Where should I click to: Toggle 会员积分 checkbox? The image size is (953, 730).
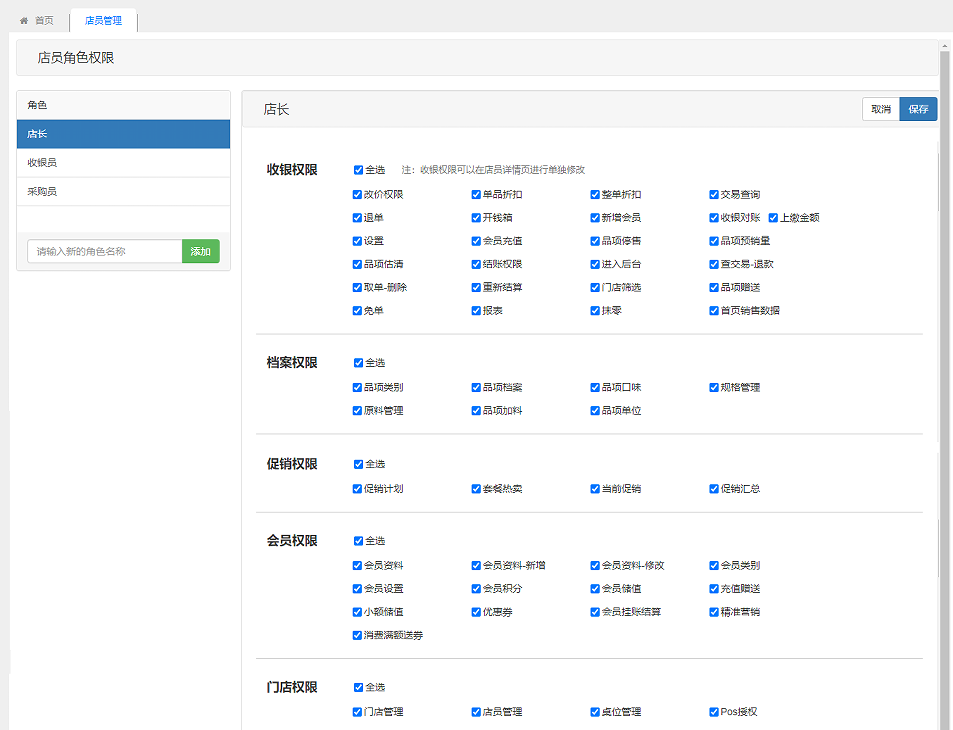pyautogui.click(x=476, y=588)
